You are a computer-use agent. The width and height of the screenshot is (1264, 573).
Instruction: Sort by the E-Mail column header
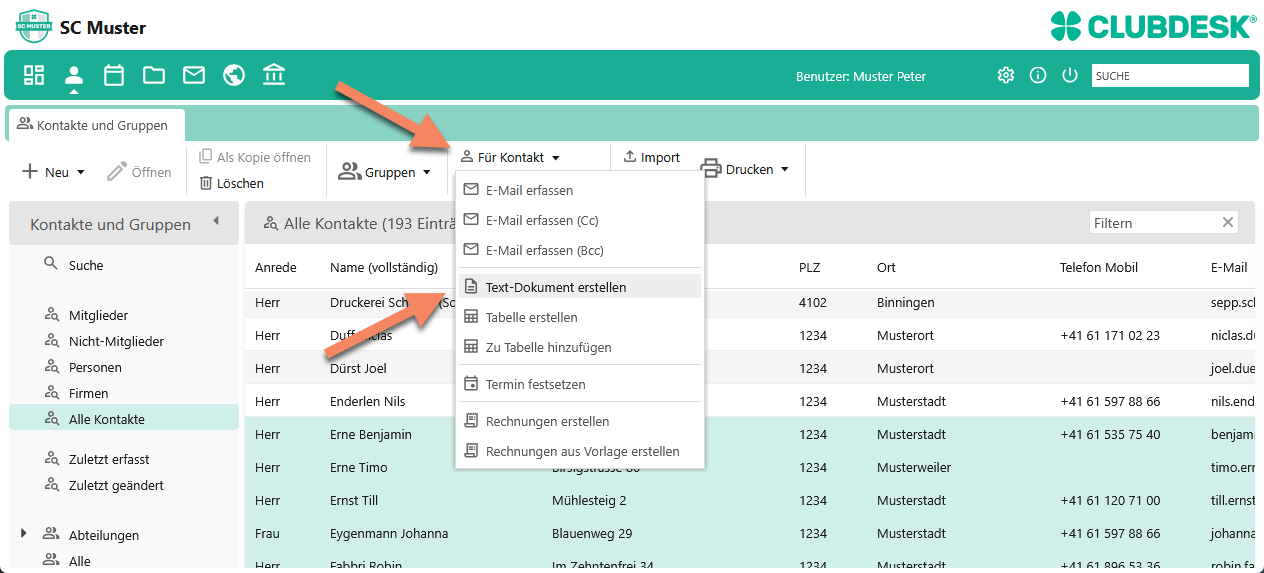pyautogui.click(x=1228, y=267)
